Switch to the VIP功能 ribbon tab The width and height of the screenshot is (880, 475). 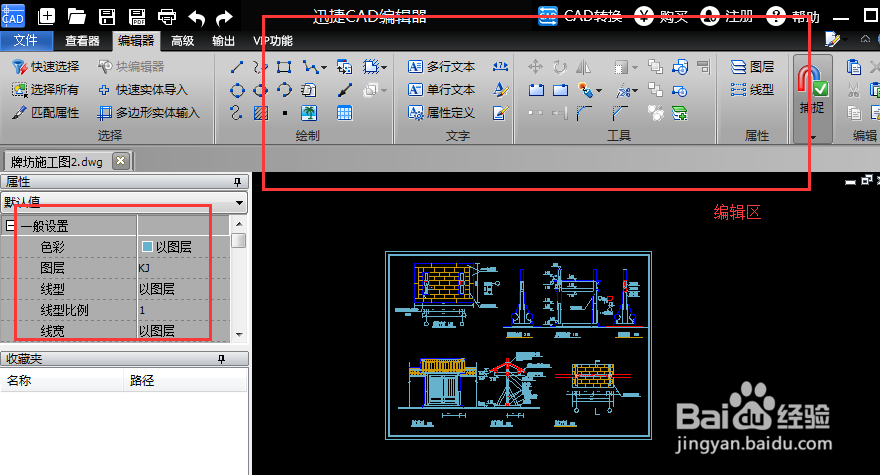point(273,41)
